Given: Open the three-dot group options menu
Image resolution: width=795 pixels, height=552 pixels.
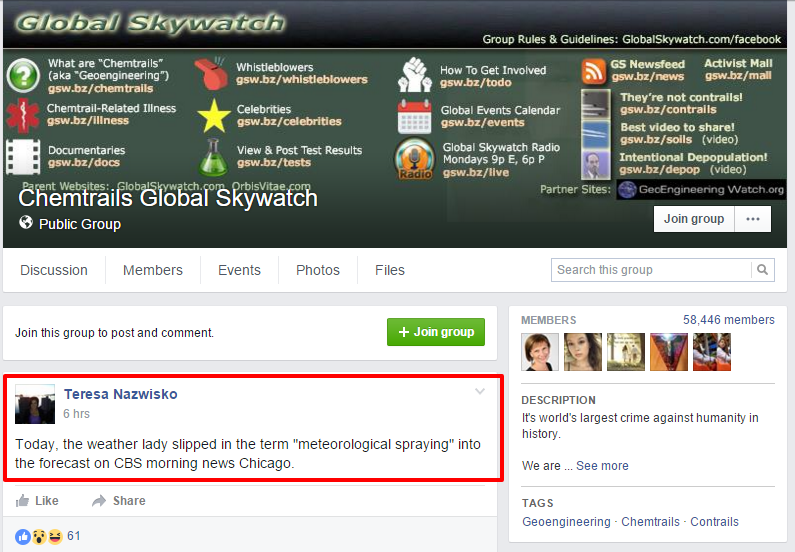Looking at the screenshot, I should tap(753, 219).
